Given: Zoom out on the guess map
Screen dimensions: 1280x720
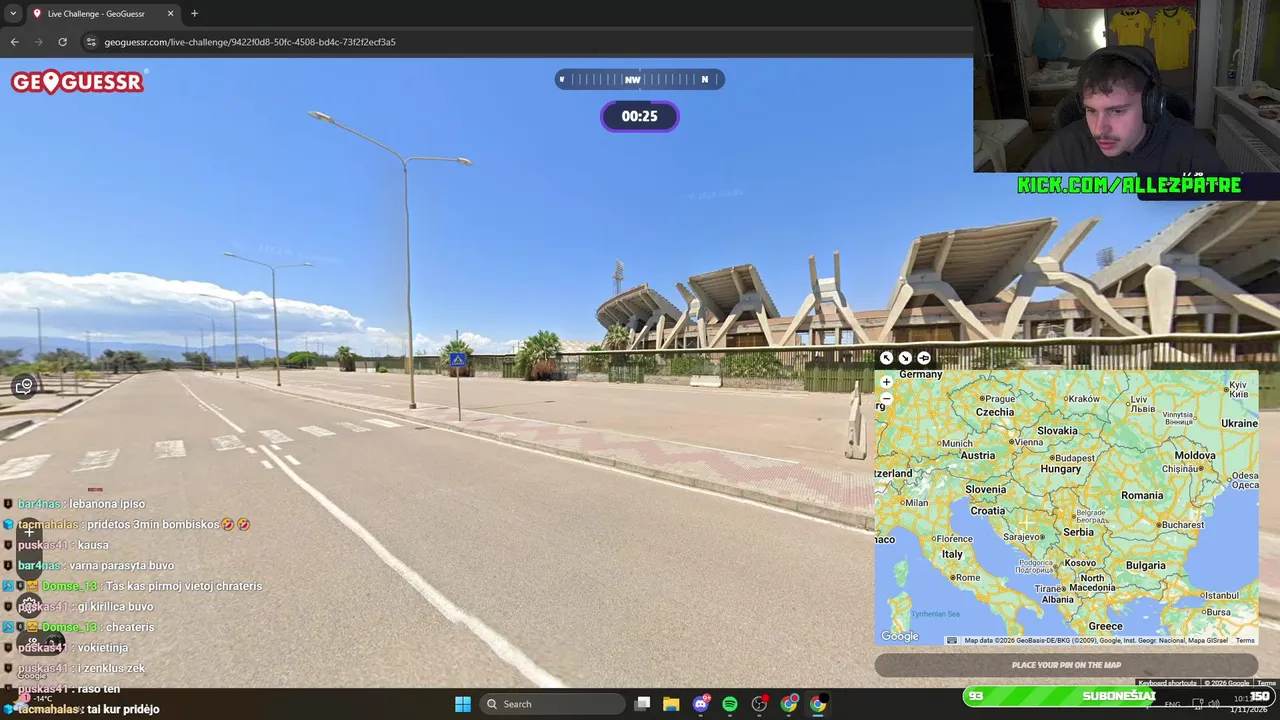Looking at the screenshot, I should (x=886, y=398).
